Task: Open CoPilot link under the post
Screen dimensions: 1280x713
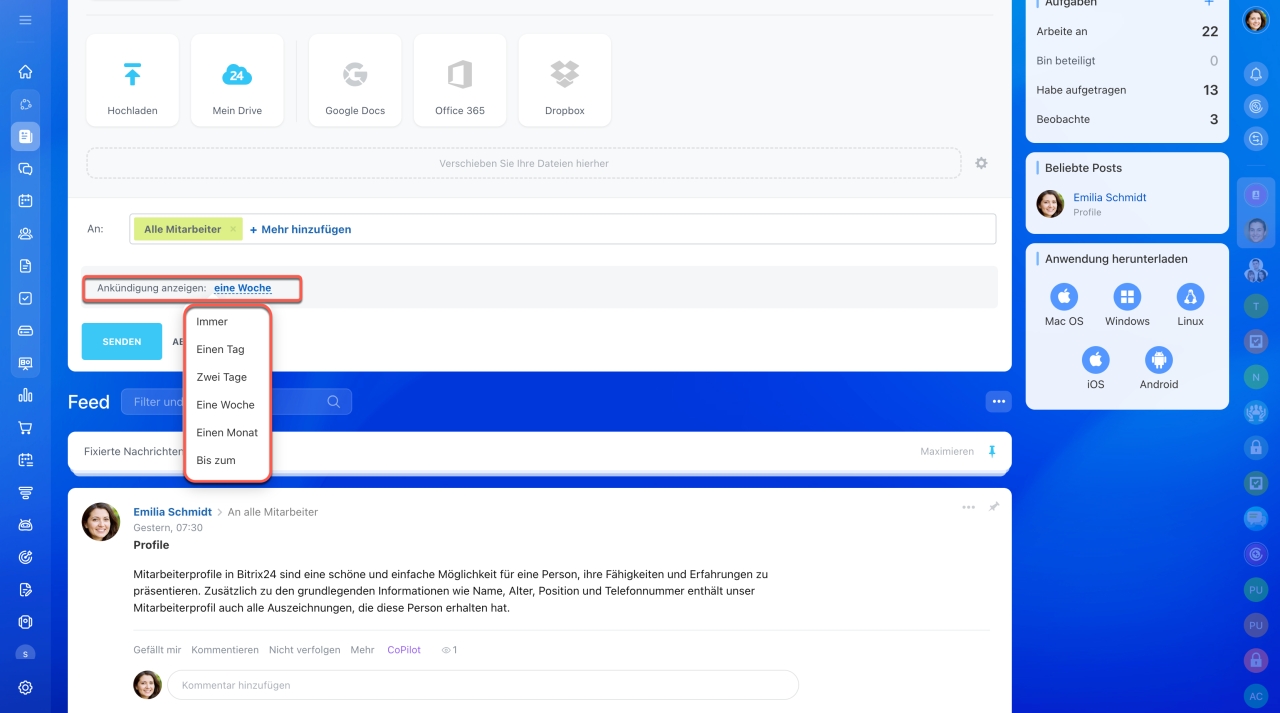Action: [x=404, y=650]
